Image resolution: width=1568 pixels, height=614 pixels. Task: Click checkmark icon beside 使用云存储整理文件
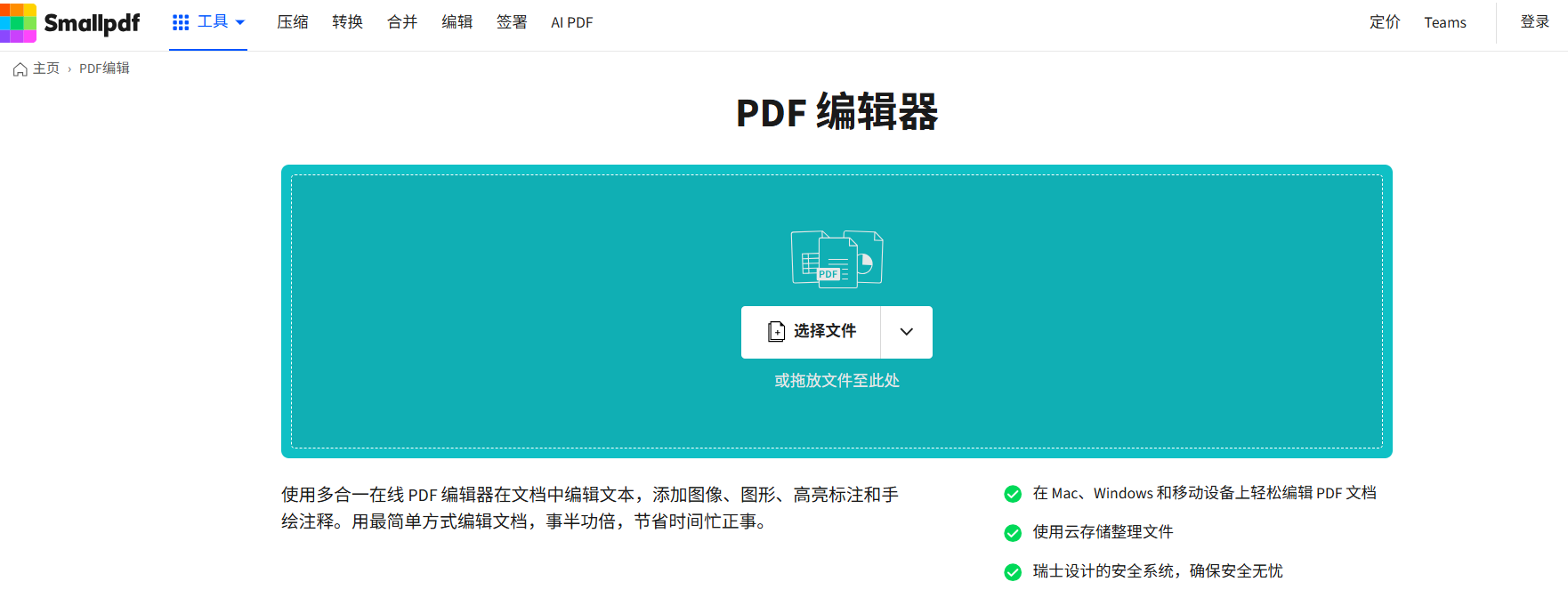click(1013, 533)
